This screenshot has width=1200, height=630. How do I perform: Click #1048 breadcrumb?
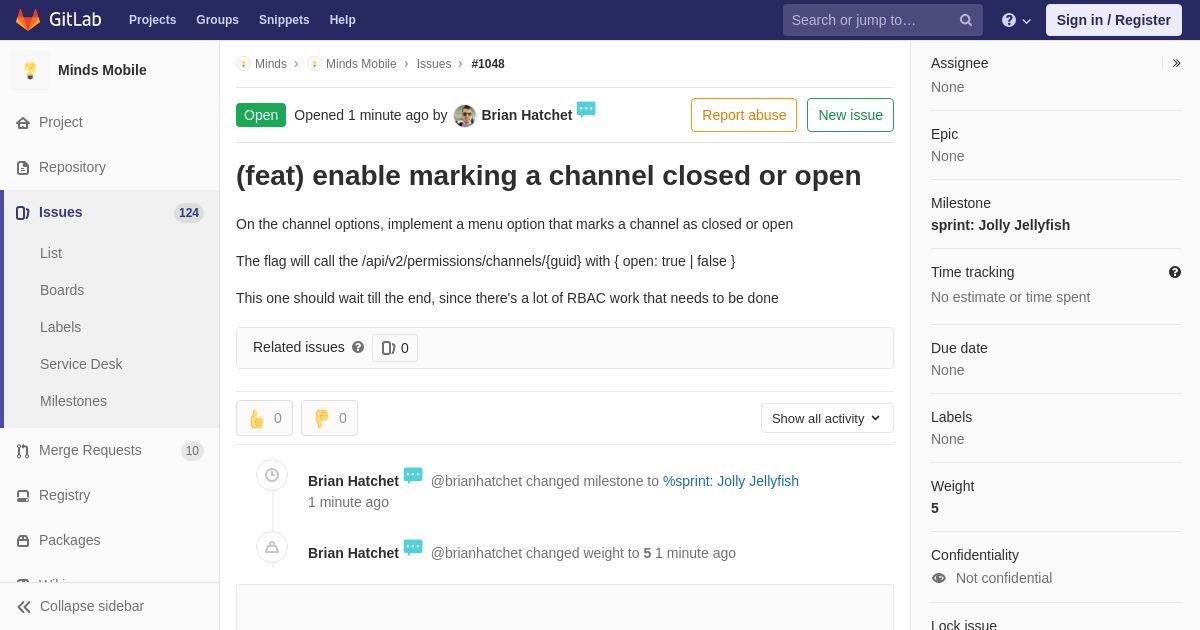click(488, 64)
